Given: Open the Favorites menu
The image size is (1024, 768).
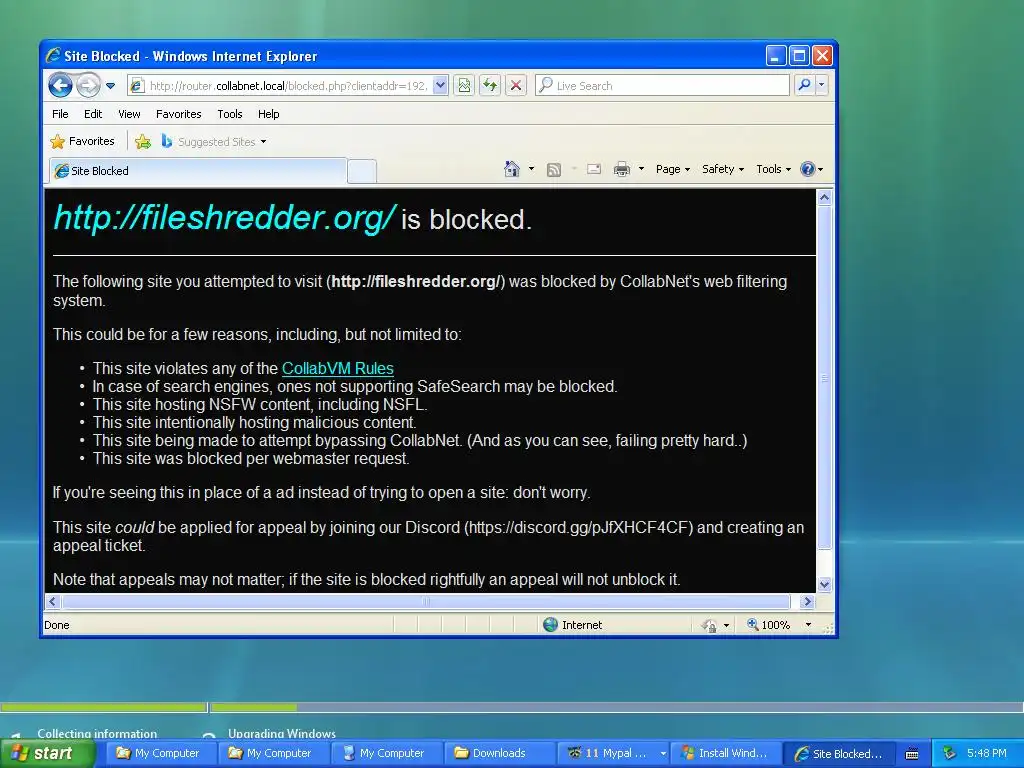Looking at the screenshot, I should [178, 114].
